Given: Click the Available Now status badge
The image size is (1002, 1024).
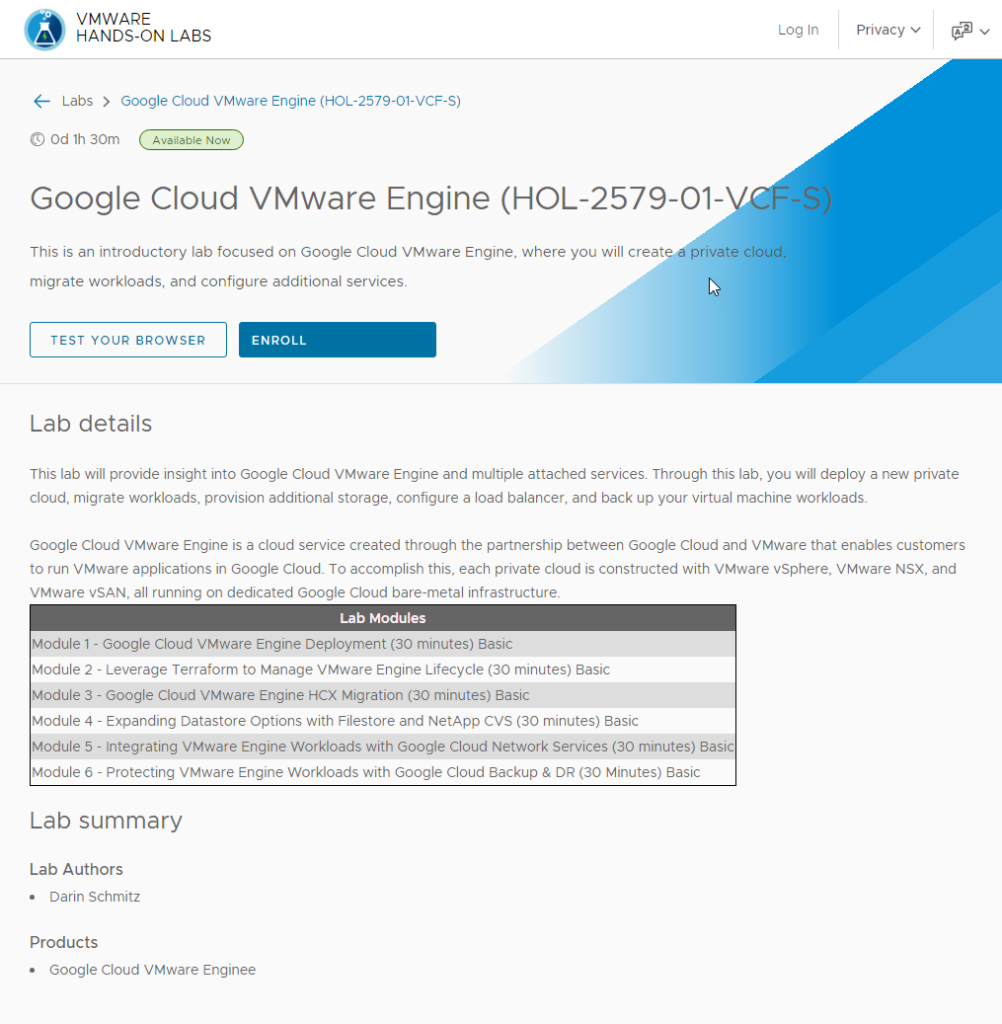Looking at the screenshot, I should (x=191, y=139).
